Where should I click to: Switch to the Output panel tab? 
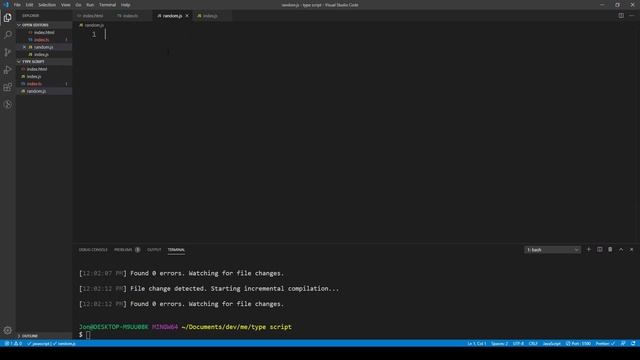click(154, 250)
